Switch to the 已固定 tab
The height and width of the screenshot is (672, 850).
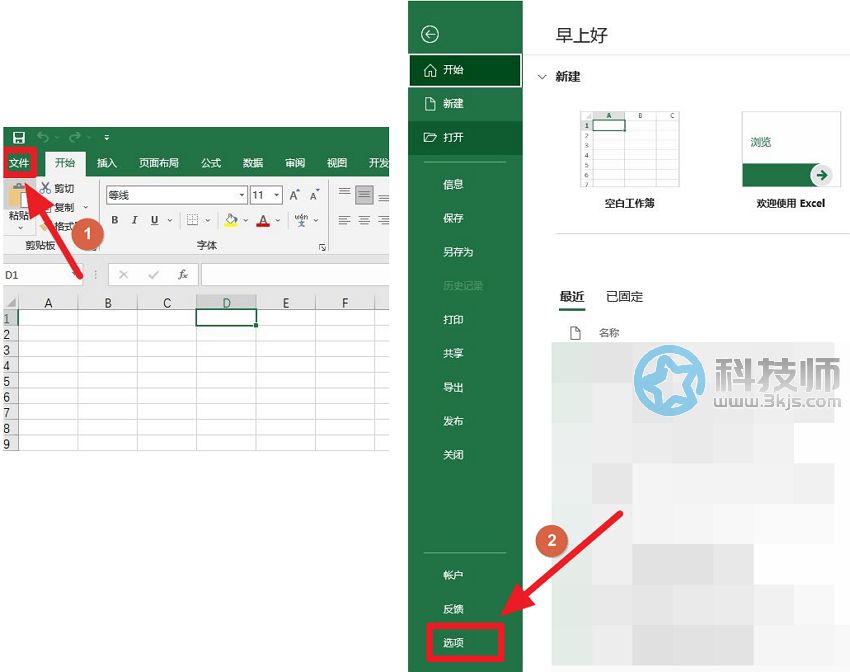click(x=624, y=296)
